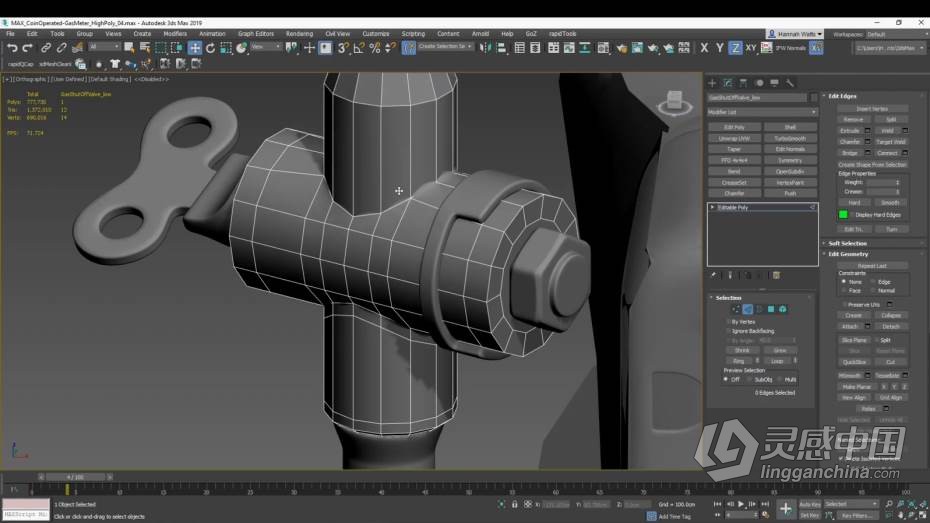Image resolution: width=930 pixels, height=523 pixels.
Task: Select the Polygon sub-object level icon
Action: pos(771,309)
